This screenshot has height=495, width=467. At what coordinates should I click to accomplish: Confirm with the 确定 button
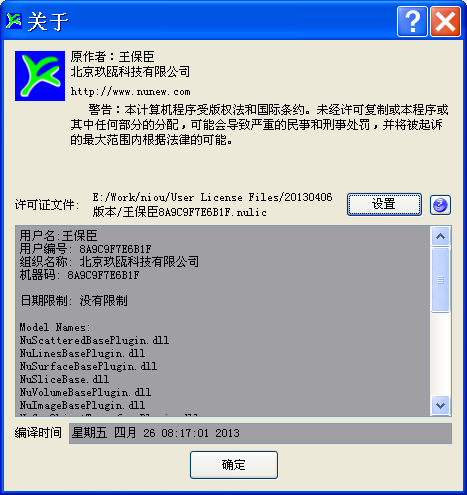(234, 465)
